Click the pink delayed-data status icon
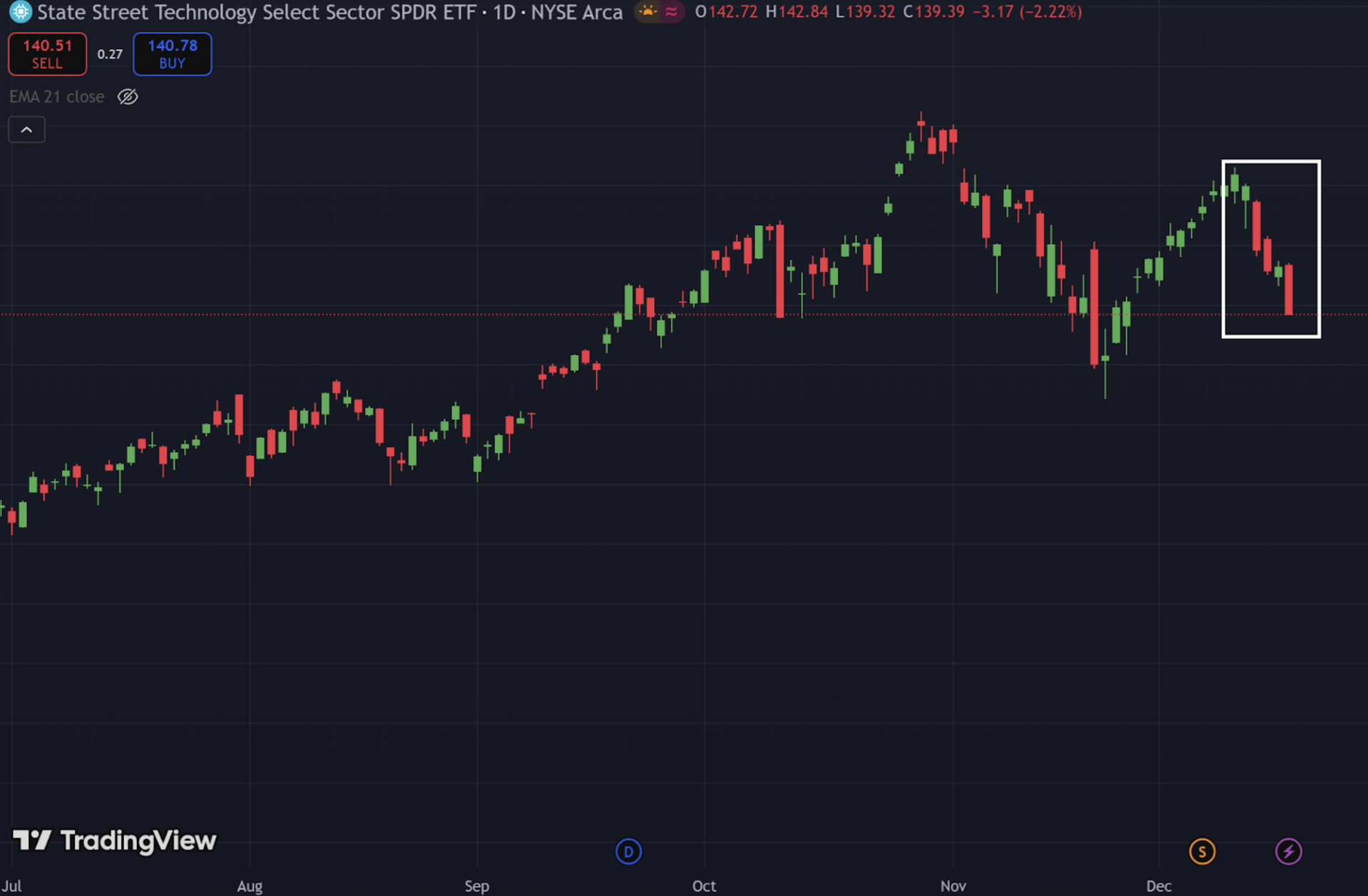Viewport: 1368px width, 896px height. 670,12
